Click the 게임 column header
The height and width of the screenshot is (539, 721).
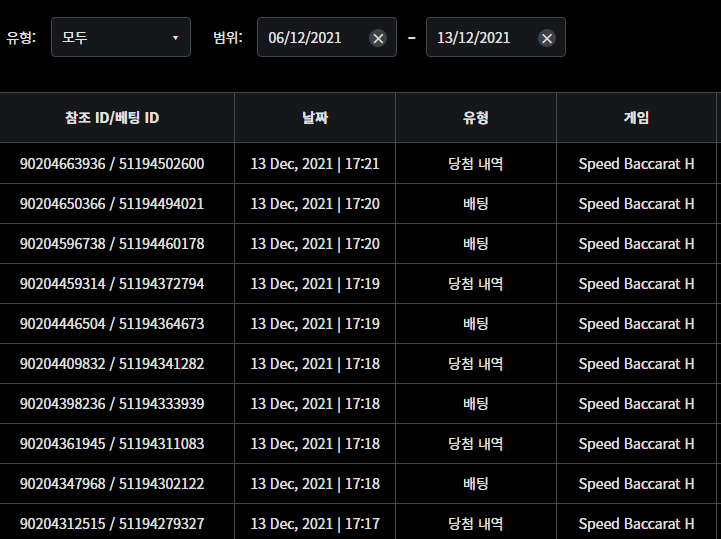click(x=636, y=118)
